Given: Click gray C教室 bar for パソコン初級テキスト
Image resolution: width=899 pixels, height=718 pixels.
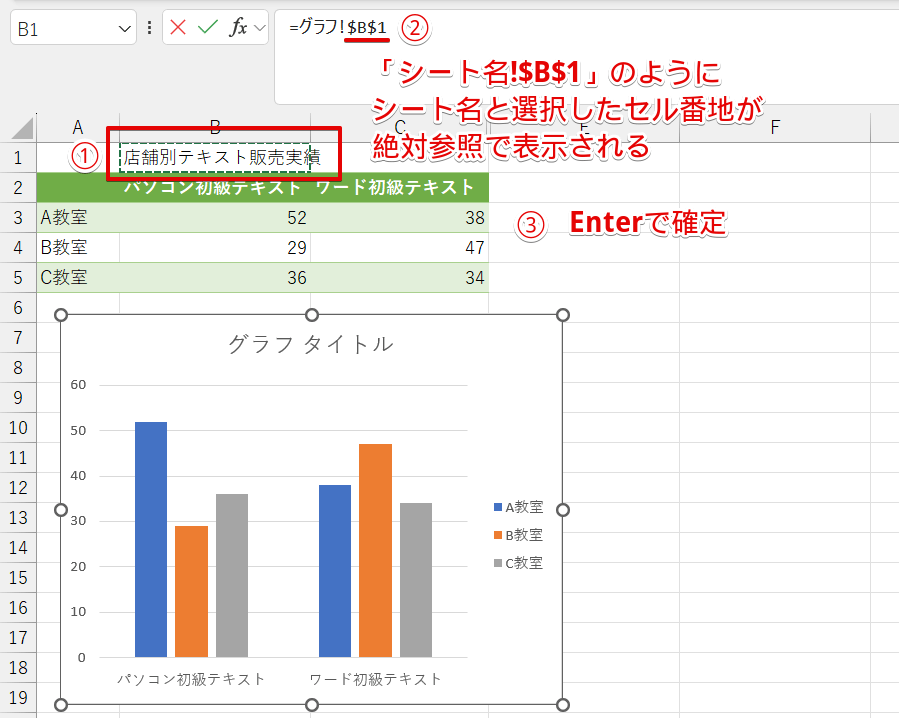Looking at the screenshot, I should click(232, 575).
